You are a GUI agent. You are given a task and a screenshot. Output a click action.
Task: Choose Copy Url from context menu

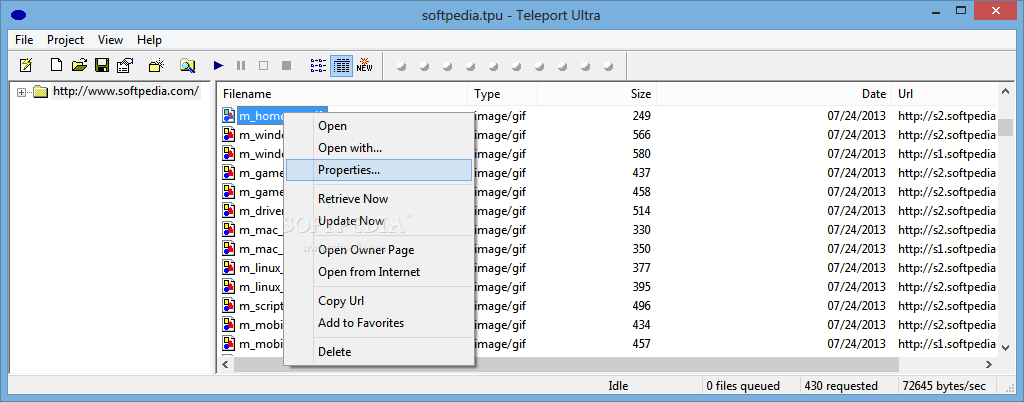point(379,301)
